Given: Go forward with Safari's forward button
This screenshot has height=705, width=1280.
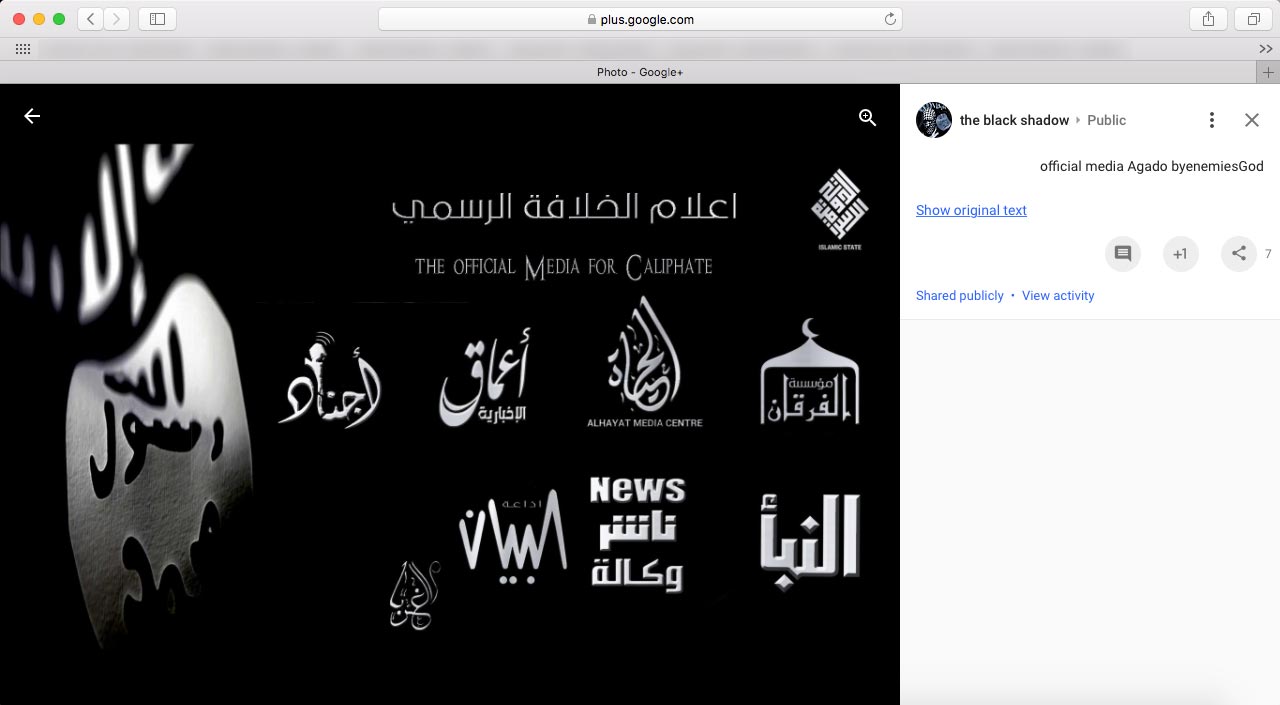Looking at the screenshot, I should pyautogui.click(x=116, y=19).
